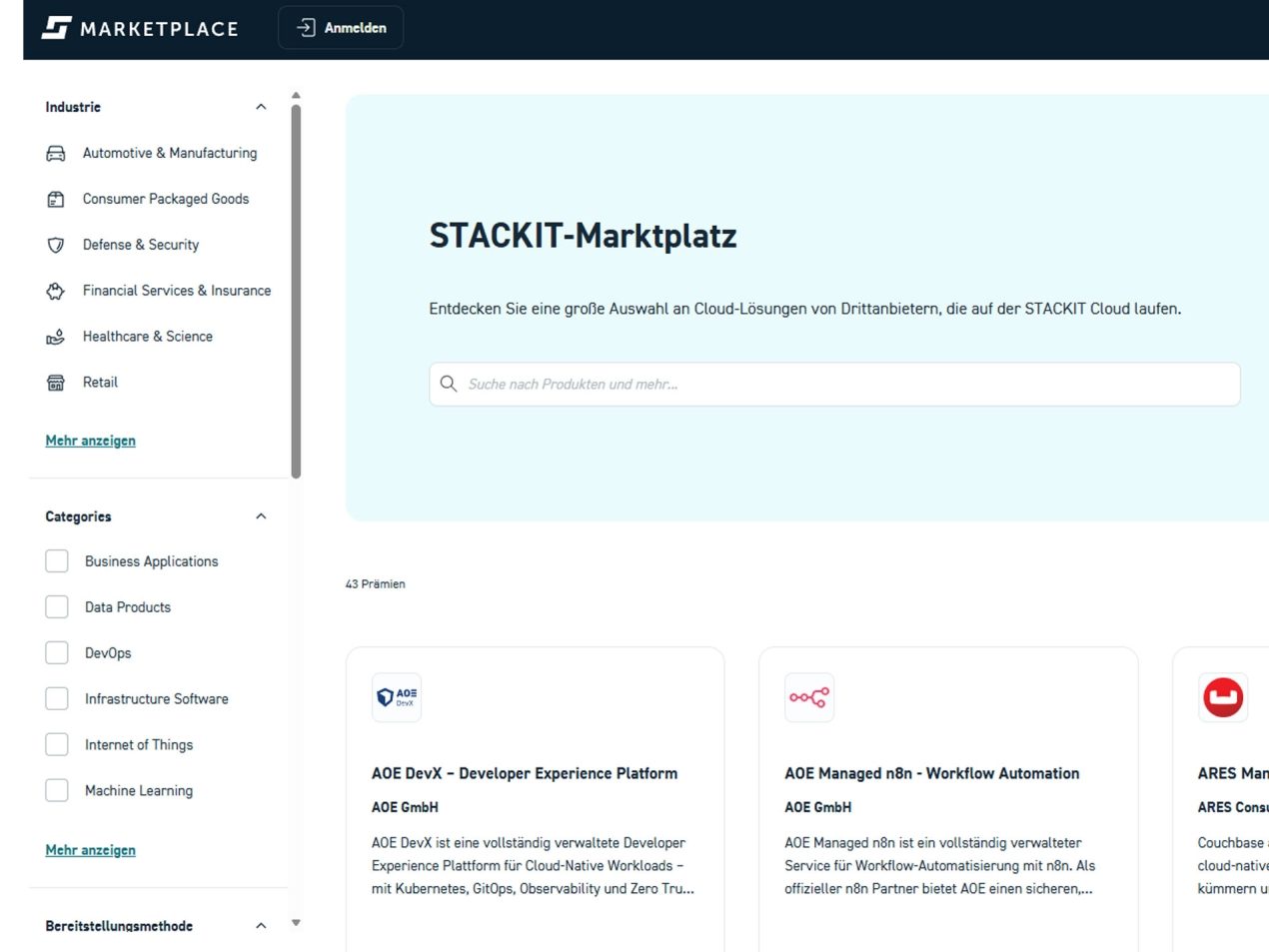Enable the Business Applications checkbox
The width and height of the screenshot is (1269, 952).
(57, 560)
